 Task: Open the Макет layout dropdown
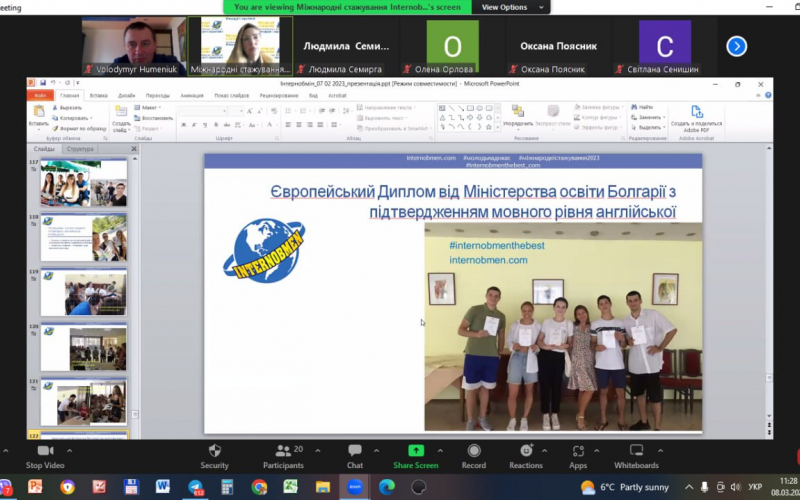pyautogui.click(x=148, y=108)
